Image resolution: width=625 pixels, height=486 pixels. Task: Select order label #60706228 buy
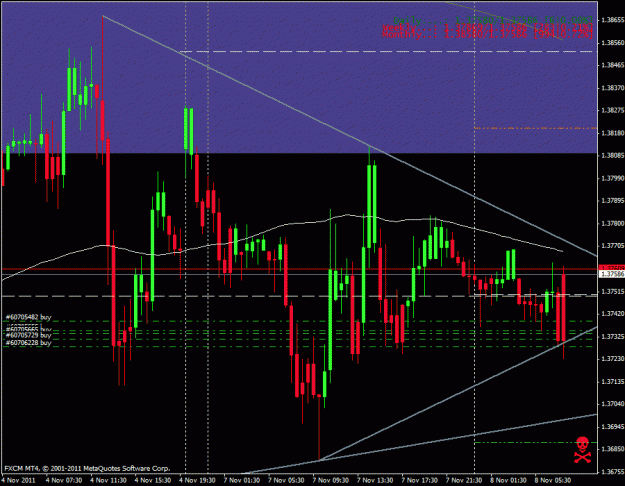(28, 342)
